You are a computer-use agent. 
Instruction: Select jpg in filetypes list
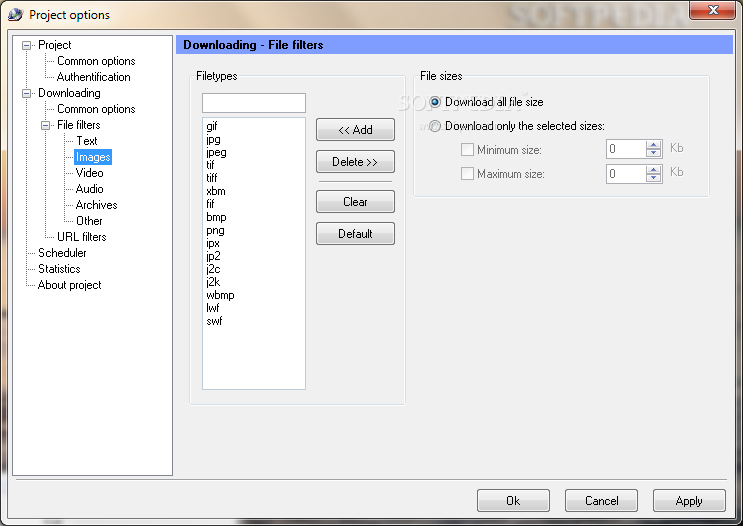coord(213,139)
